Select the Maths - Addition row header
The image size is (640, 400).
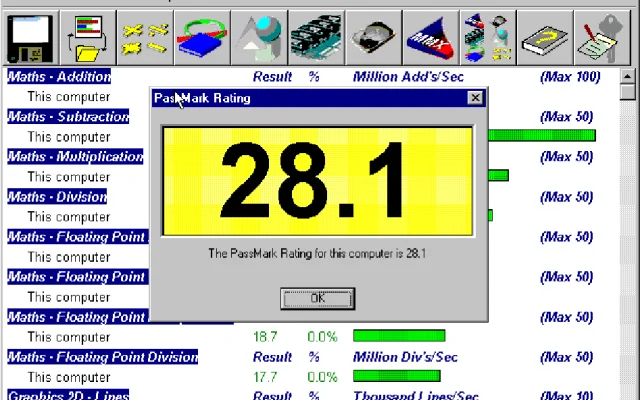click(x=59, y=77)
